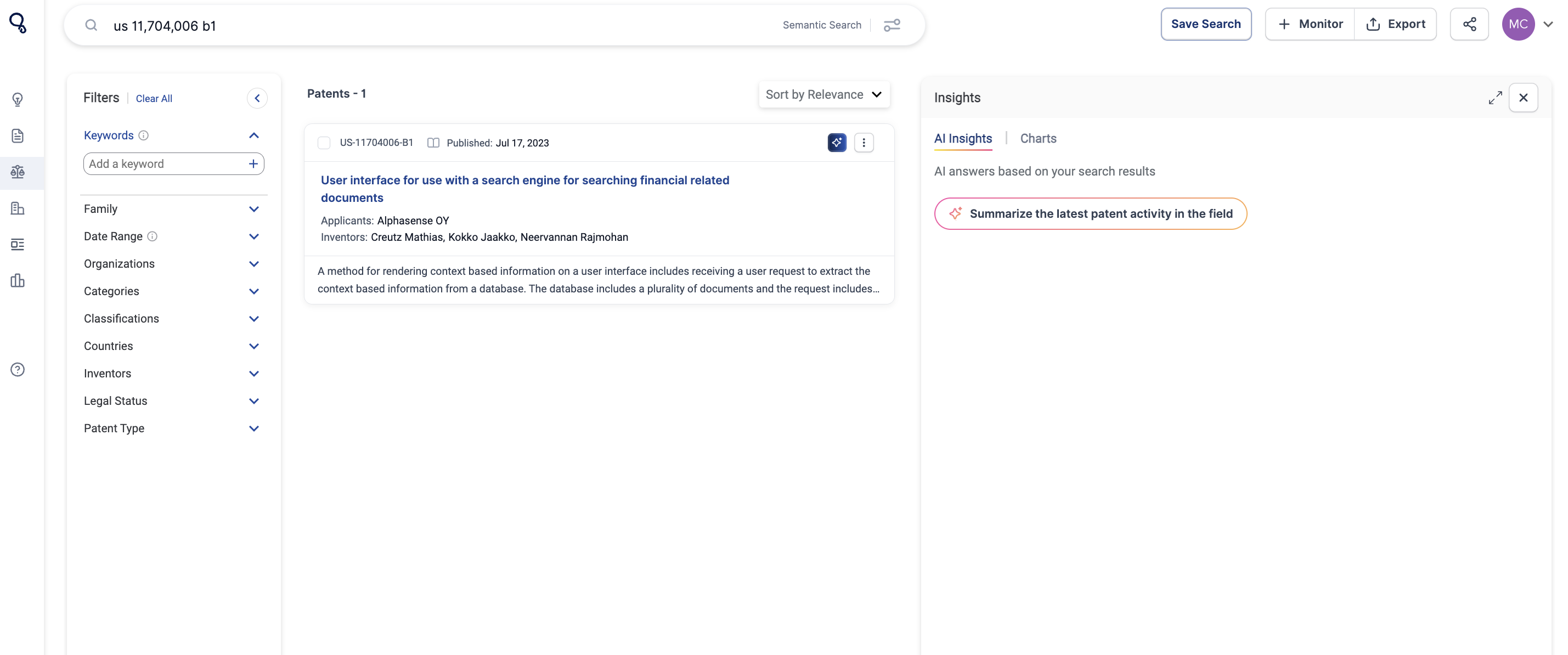Click the search magnifier icon

tap(91, 25)
